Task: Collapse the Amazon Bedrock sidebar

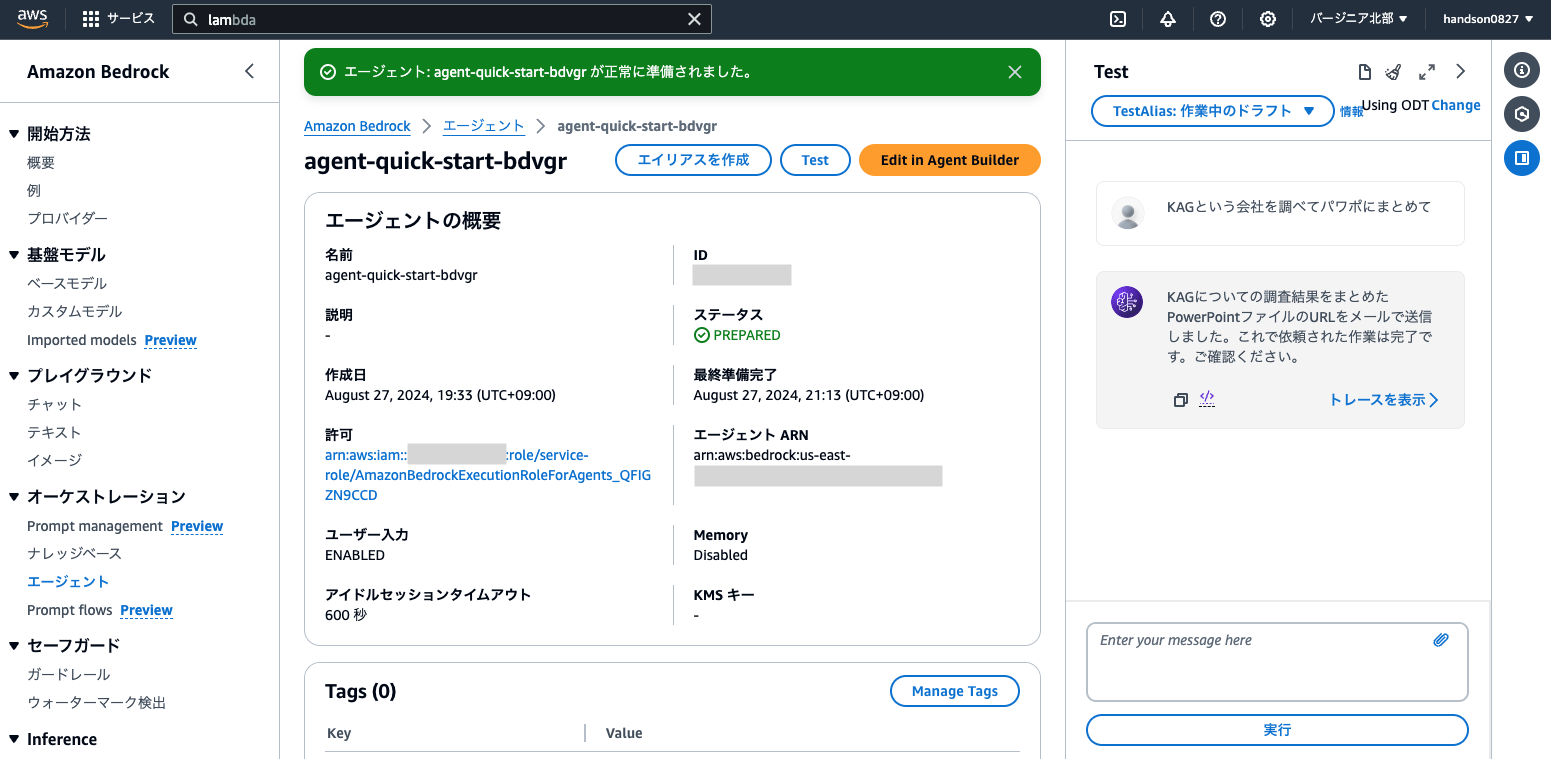Action: click(x=249, y=71)
